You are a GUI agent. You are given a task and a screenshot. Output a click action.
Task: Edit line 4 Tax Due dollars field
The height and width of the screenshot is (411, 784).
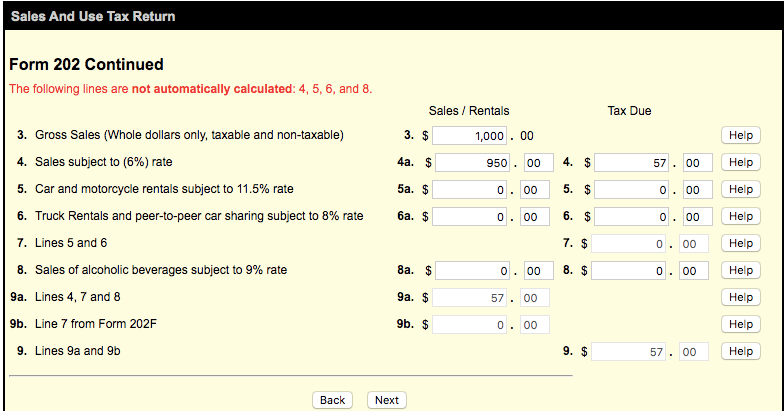[633, 162]
